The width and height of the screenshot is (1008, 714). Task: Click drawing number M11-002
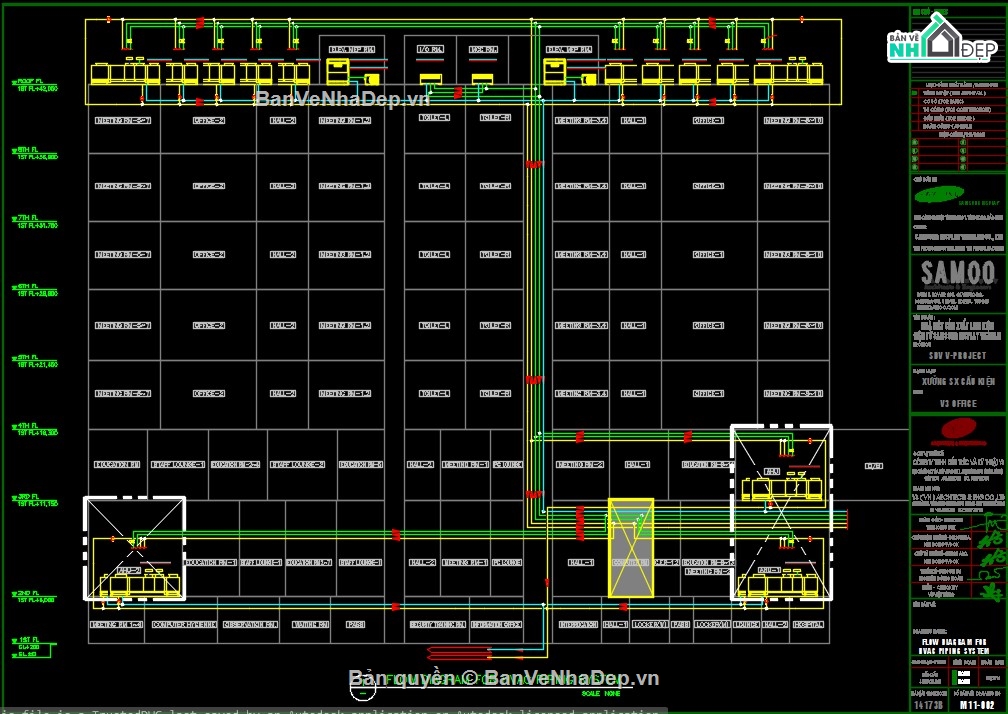point(980,704)
